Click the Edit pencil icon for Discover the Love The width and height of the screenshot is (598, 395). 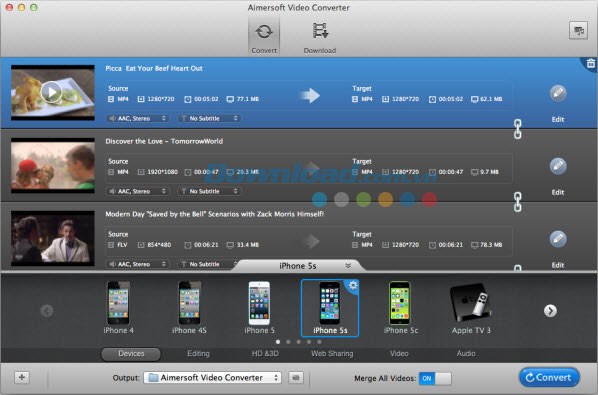[558, 166]
